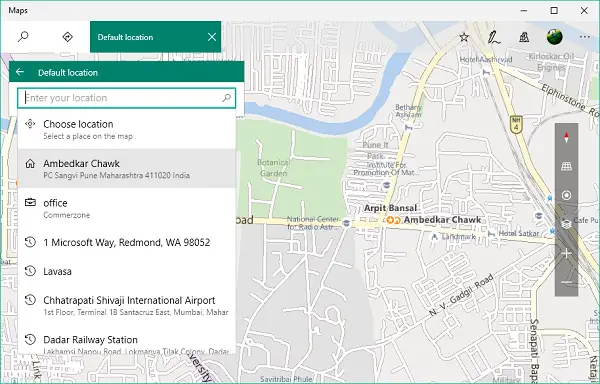Open the three-dot more menu

point(584,37)
